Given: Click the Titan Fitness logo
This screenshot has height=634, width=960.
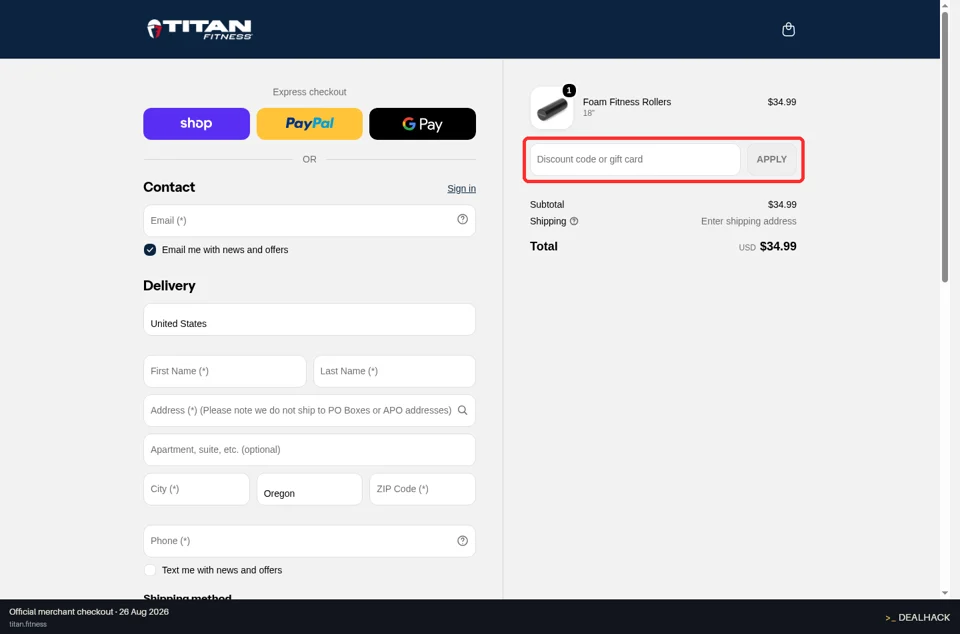Looking at the screenshot, I should [x=200, y=29].
